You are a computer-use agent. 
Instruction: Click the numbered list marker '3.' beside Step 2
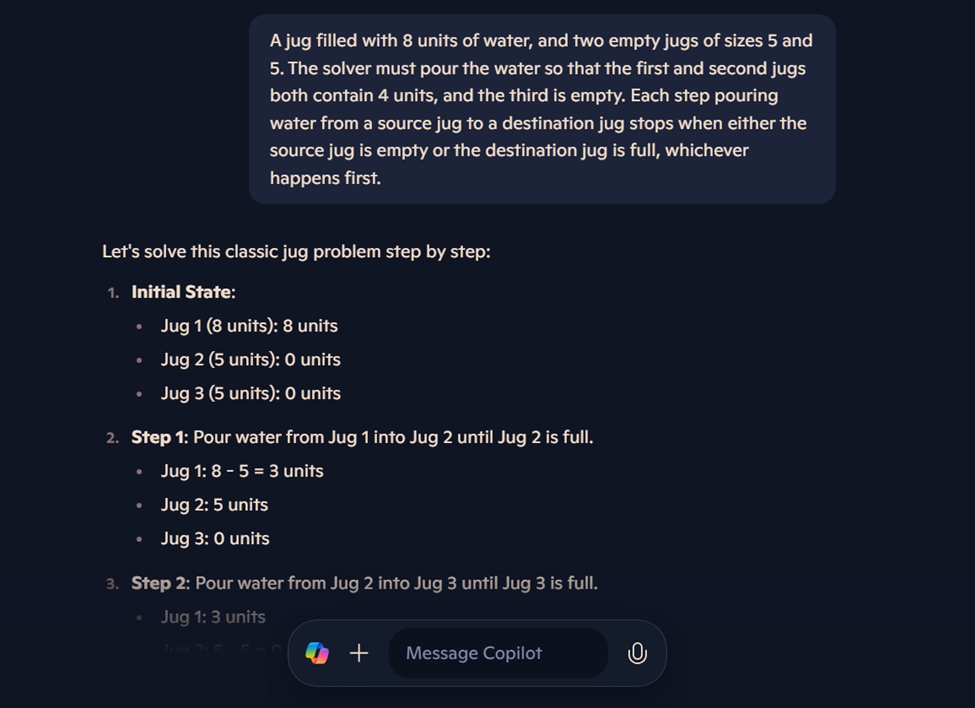(x=112, y=582)
